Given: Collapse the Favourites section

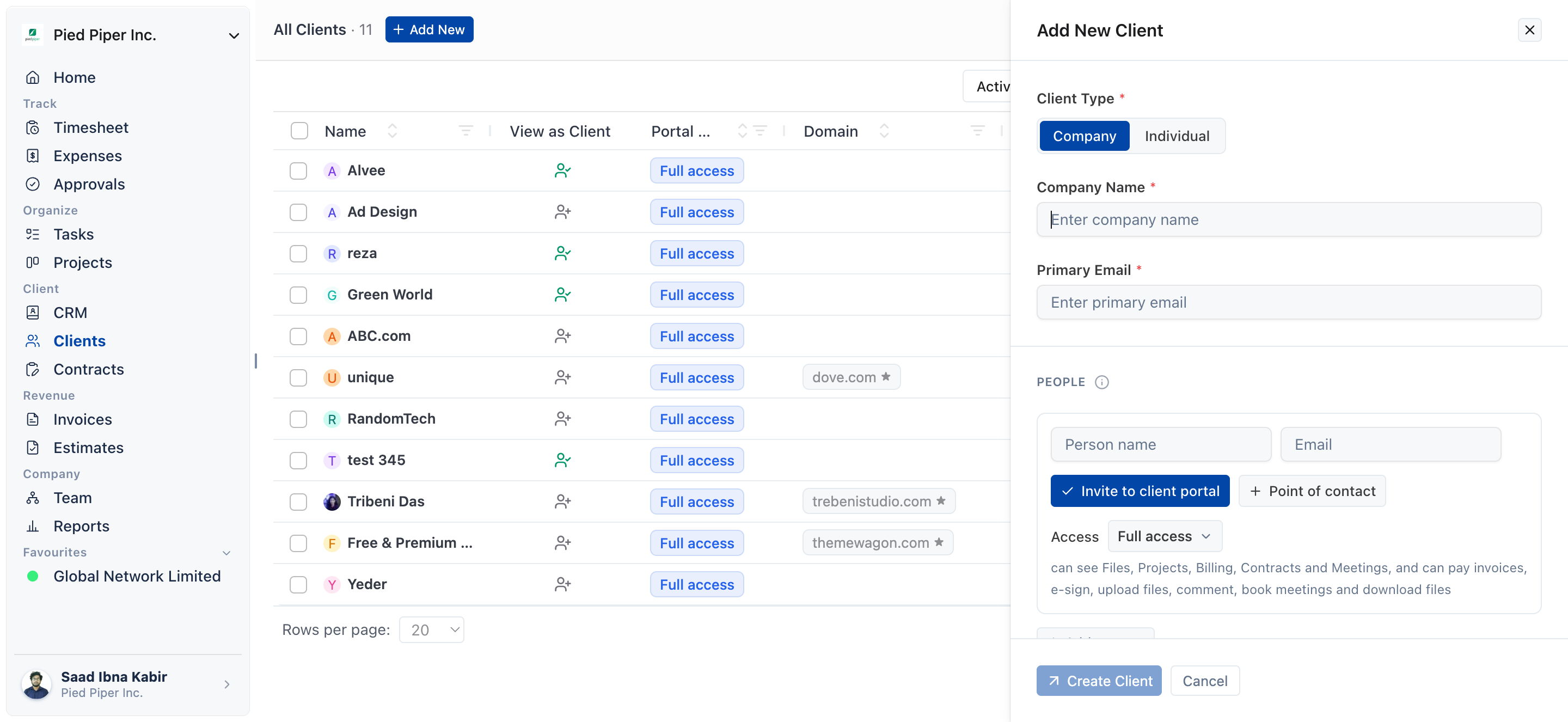Looking at the screenshot, I should point(226,553).
